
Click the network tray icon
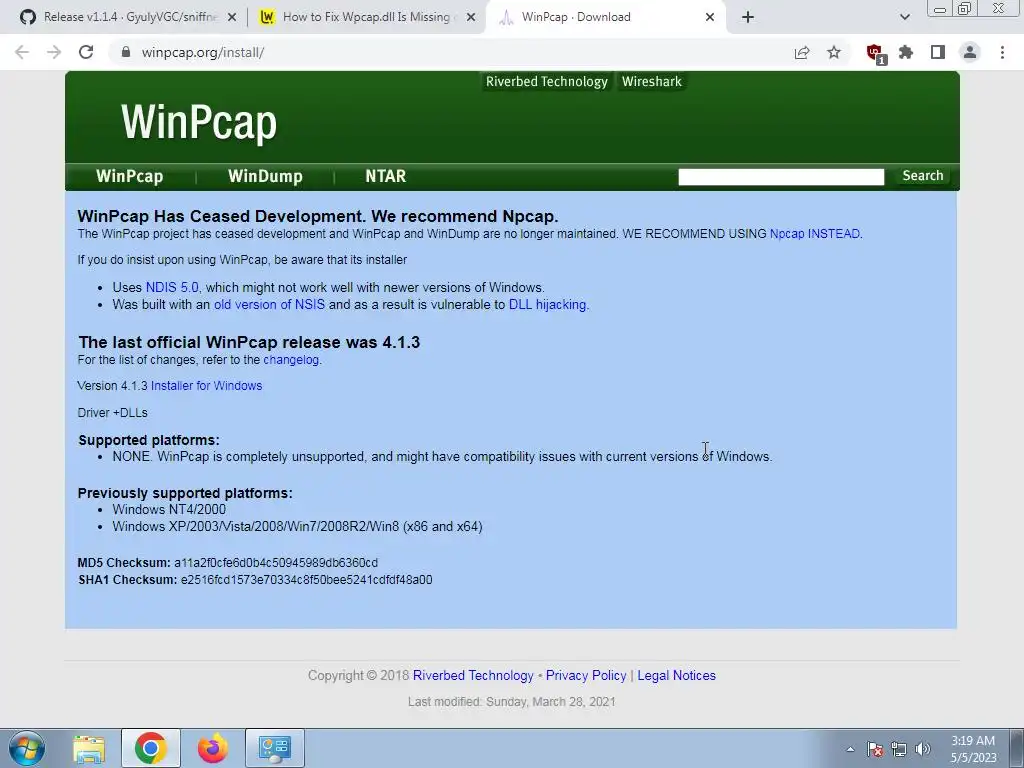tap(899, 750)
